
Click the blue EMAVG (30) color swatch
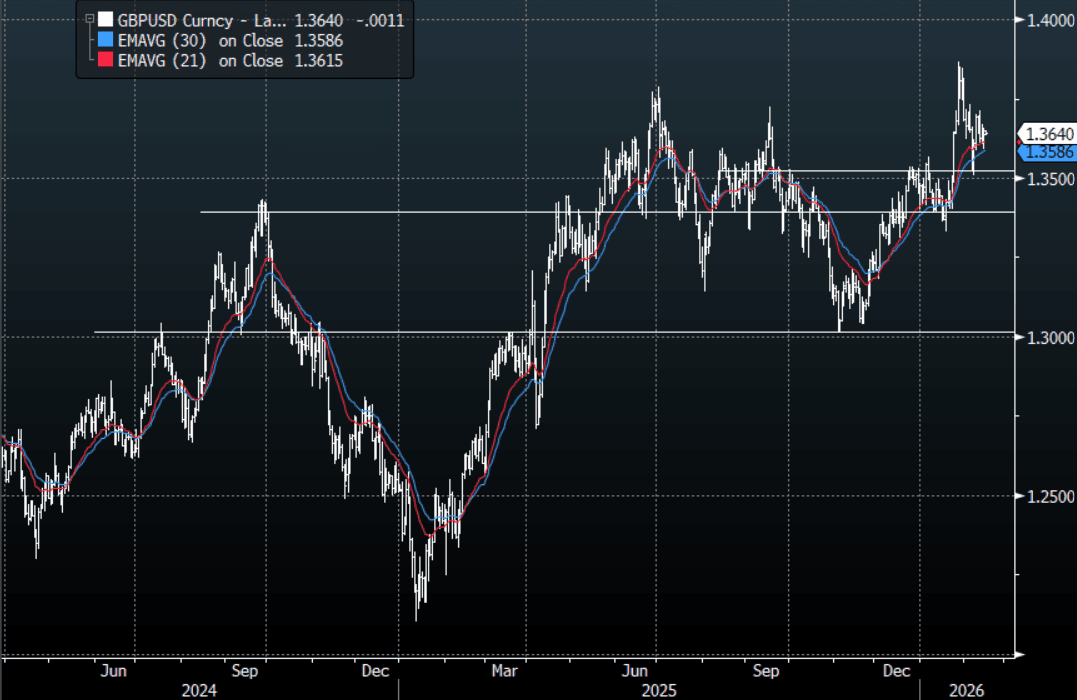pyautogui.click(x=105, y=41)
